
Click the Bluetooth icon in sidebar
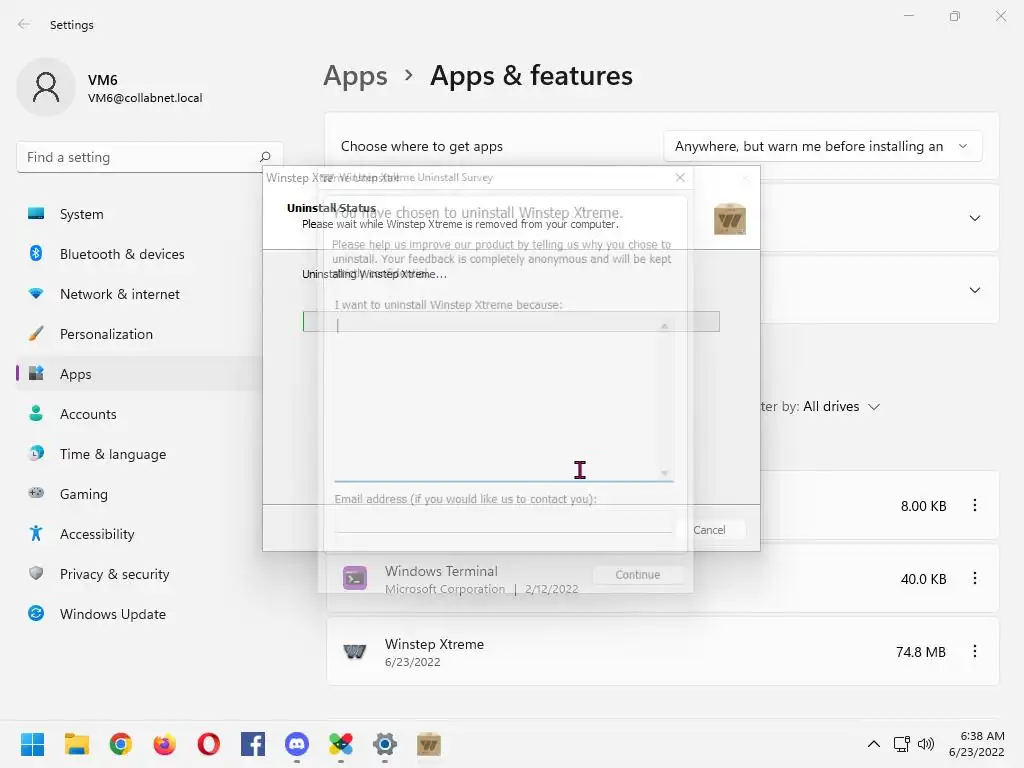click(x=36, y=253)
